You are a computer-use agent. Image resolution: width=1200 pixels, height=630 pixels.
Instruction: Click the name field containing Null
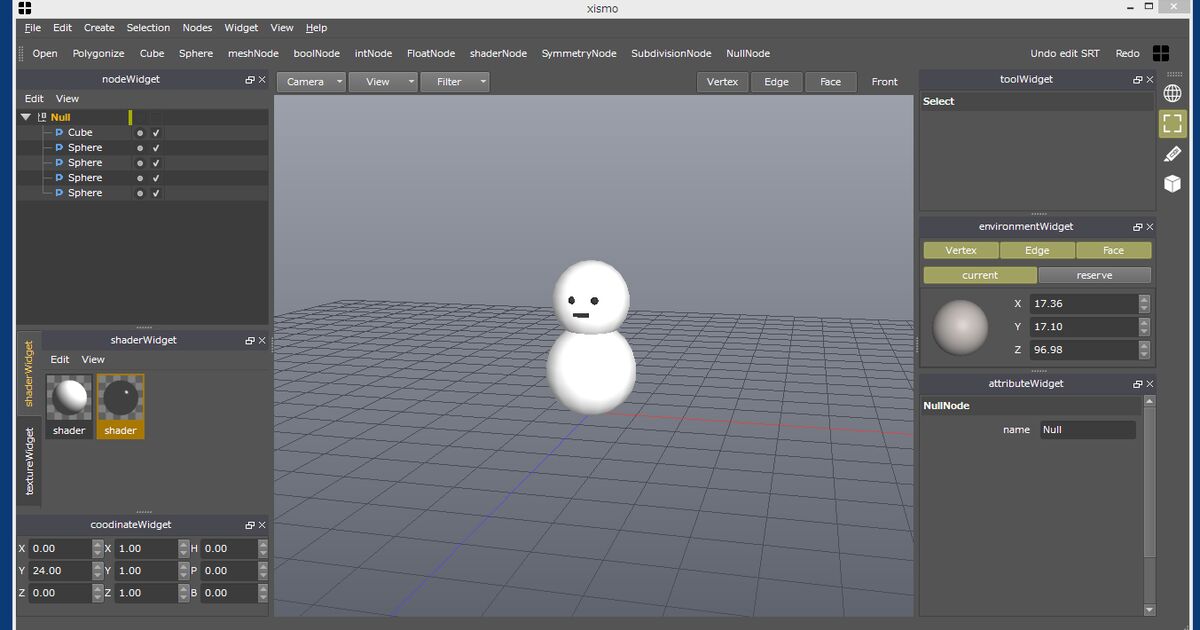tap(1086, 430)
